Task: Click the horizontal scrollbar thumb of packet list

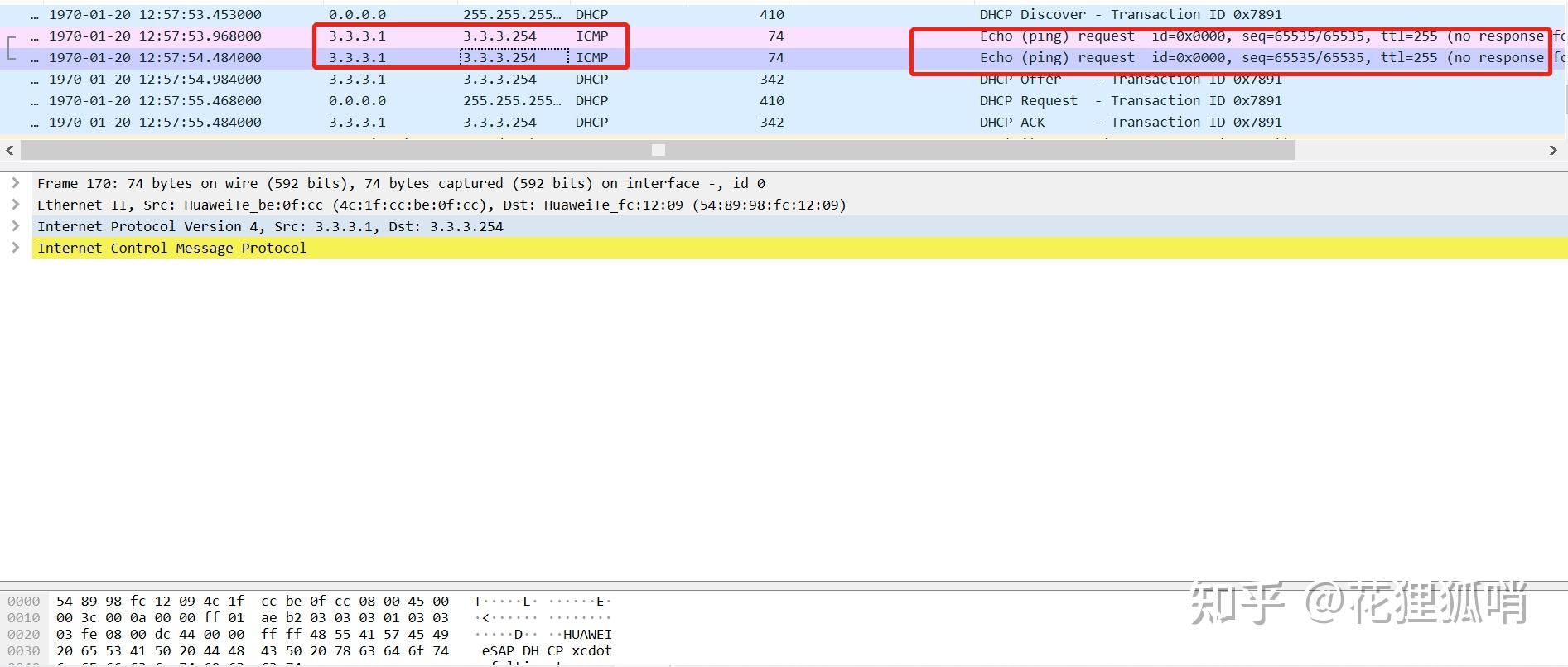Action: point(658,150)
